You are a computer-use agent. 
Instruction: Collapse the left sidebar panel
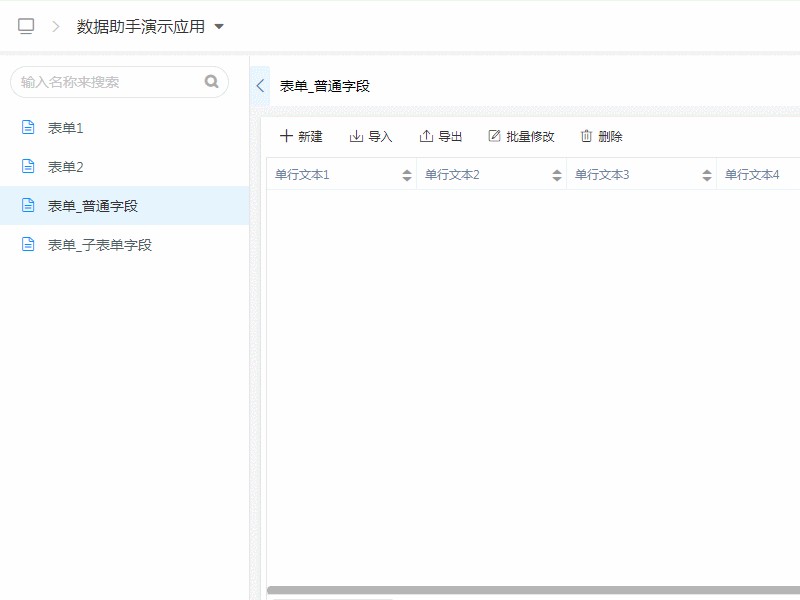click(260, 86)
